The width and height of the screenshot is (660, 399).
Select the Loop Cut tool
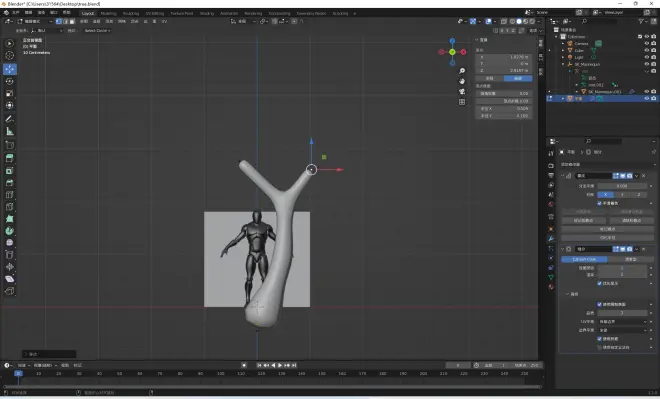tap(9, 195)
